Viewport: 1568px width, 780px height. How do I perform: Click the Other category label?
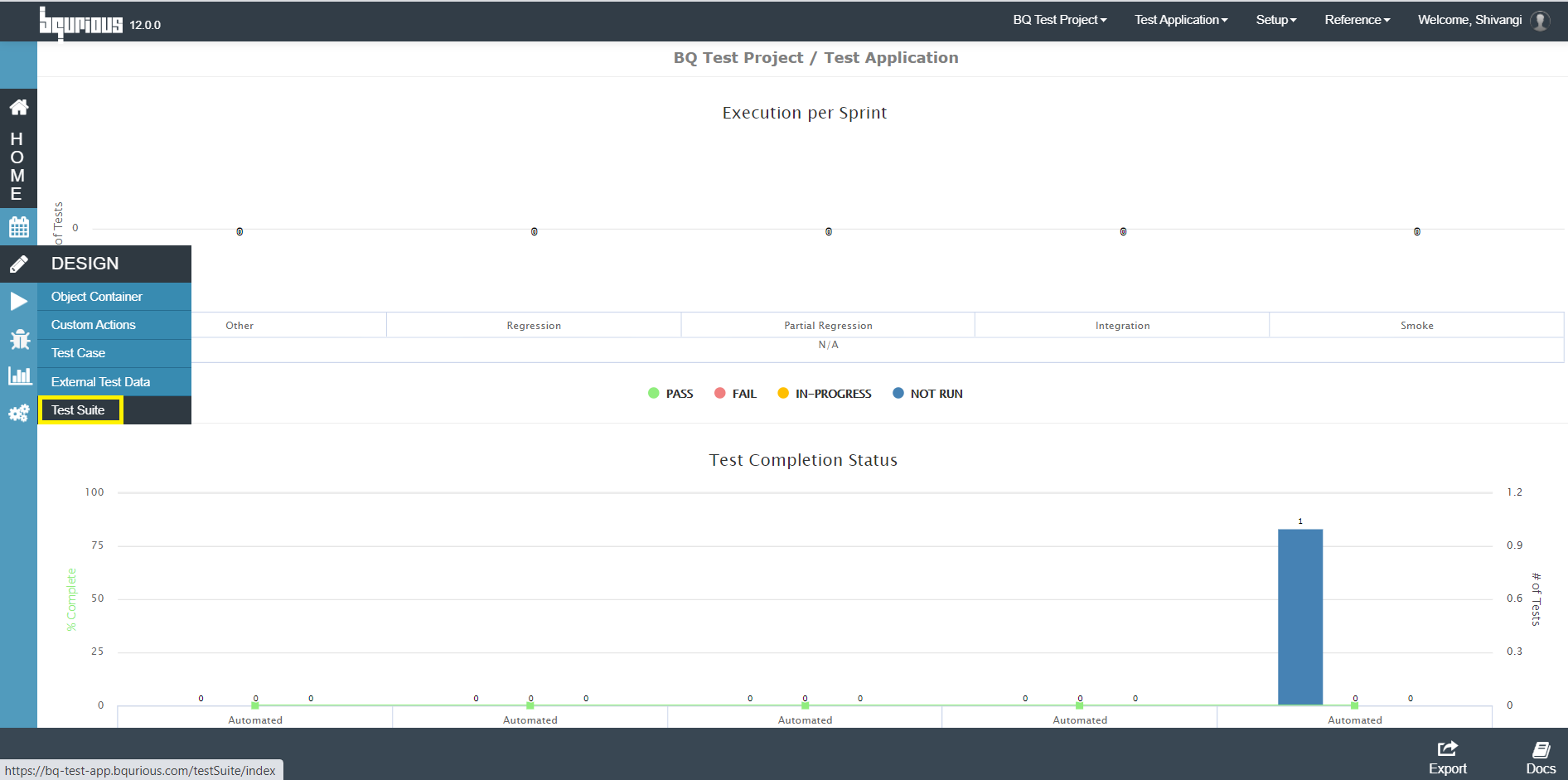pos(240,326)
